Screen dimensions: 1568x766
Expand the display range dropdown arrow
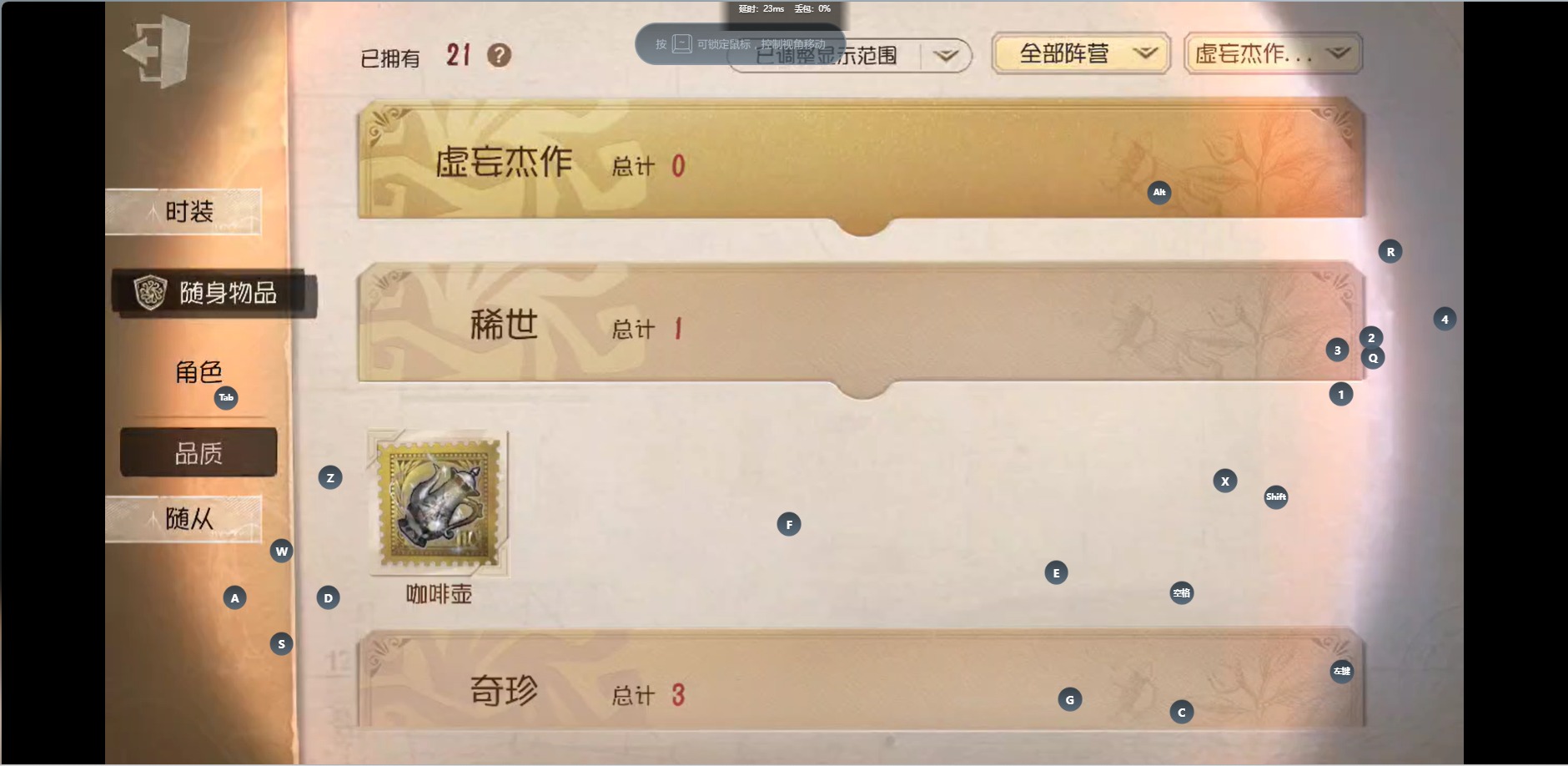[x=946, y=56]
